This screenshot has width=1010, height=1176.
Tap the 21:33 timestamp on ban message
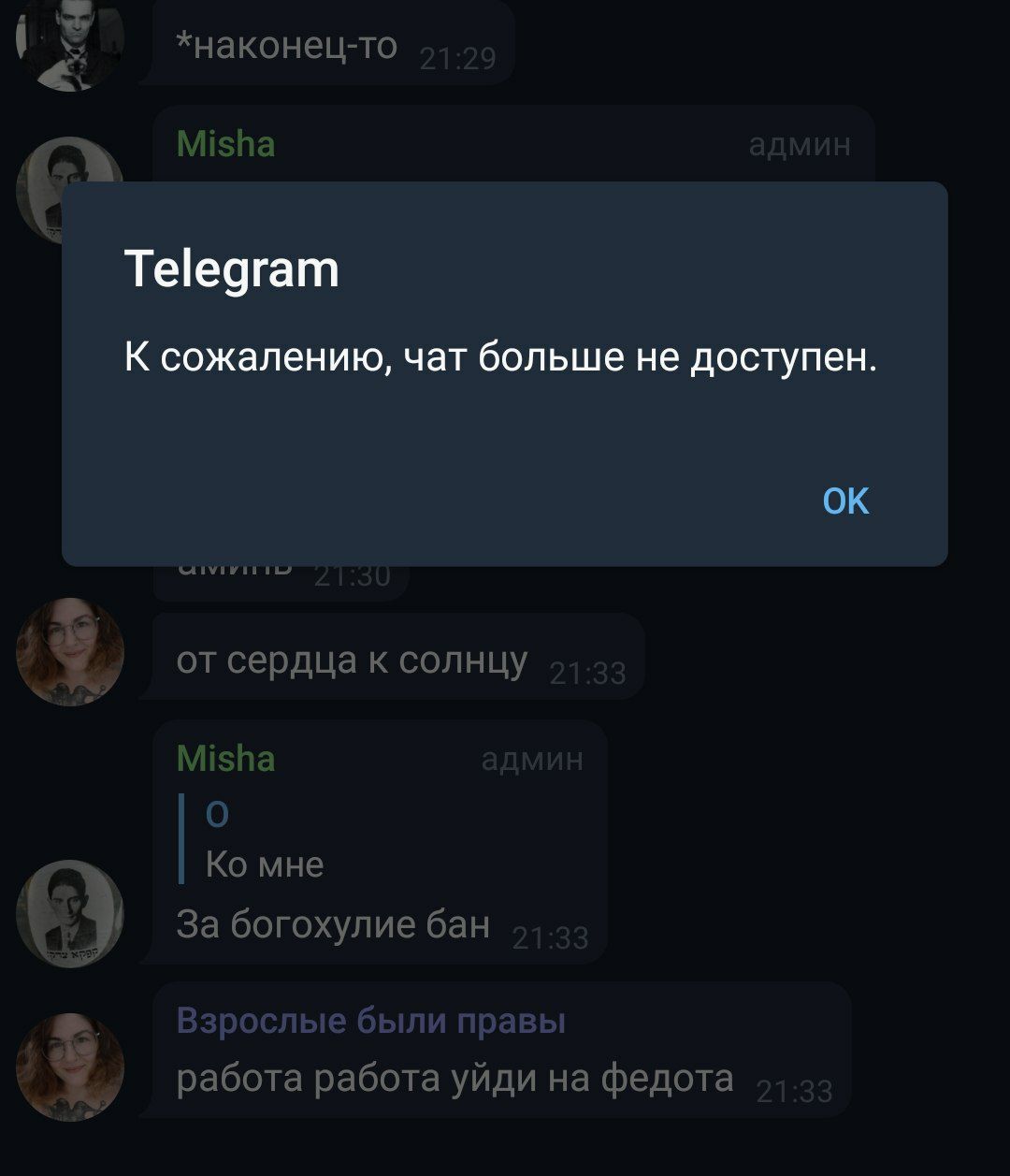[x=551, y=937]
